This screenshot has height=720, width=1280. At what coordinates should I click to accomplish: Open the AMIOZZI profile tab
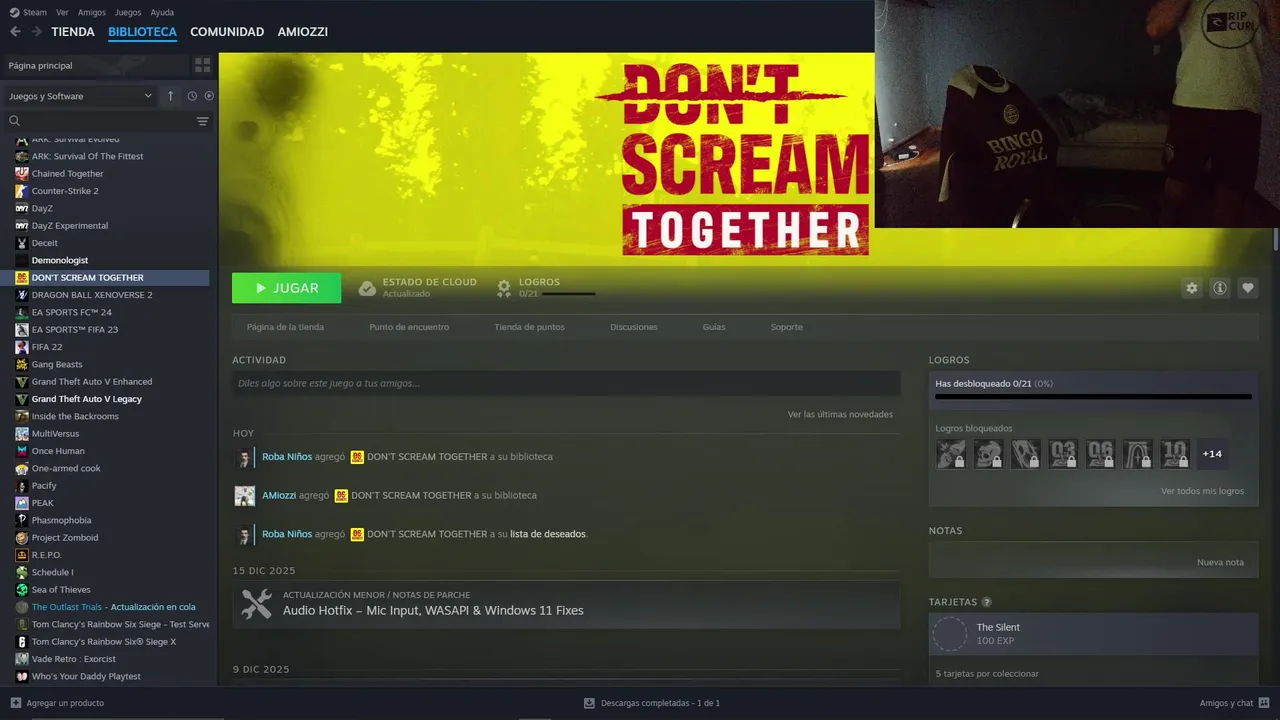303,32
